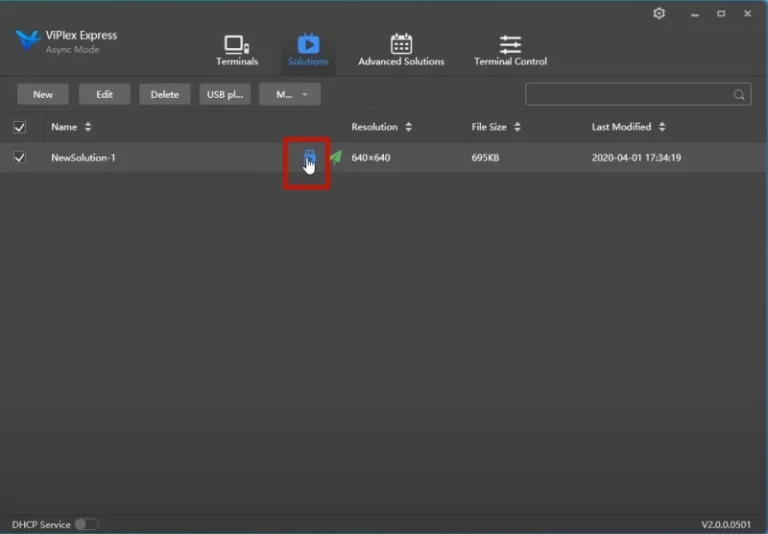The image size is (768, 534).
Task: Sort by Last Modified column arrows
Action: 662,127
